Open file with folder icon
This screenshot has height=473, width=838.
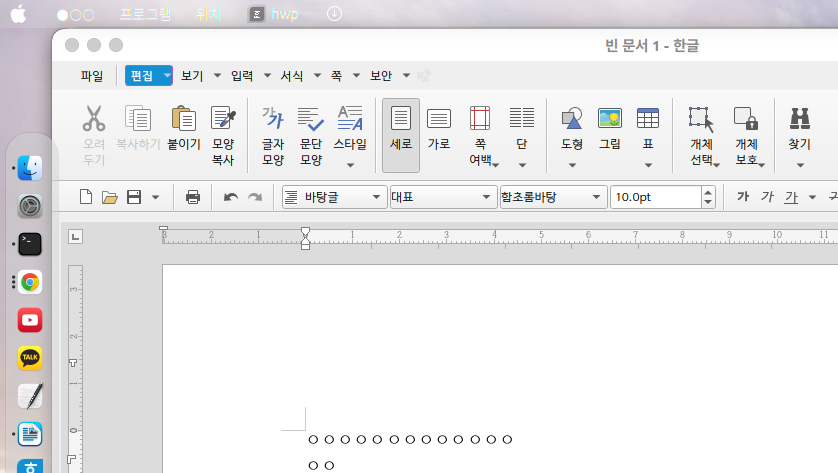pos(110,197)
